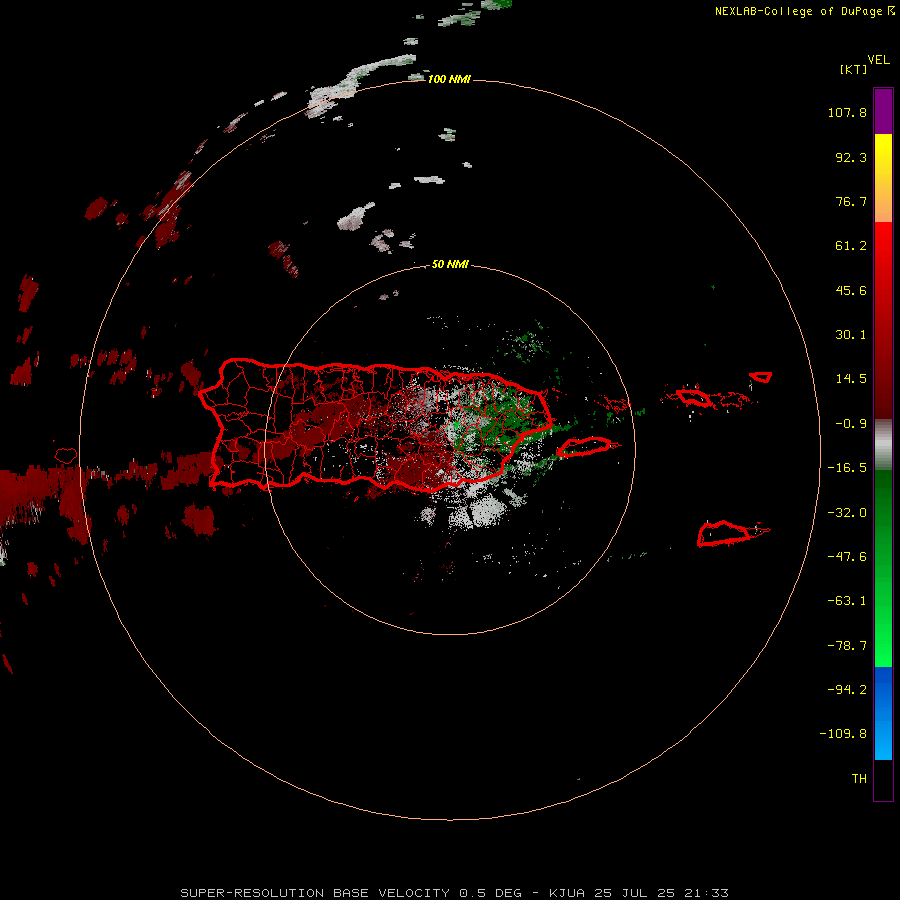
Task: Select the 76.7 velocity scale value
Action: (851, 201)
